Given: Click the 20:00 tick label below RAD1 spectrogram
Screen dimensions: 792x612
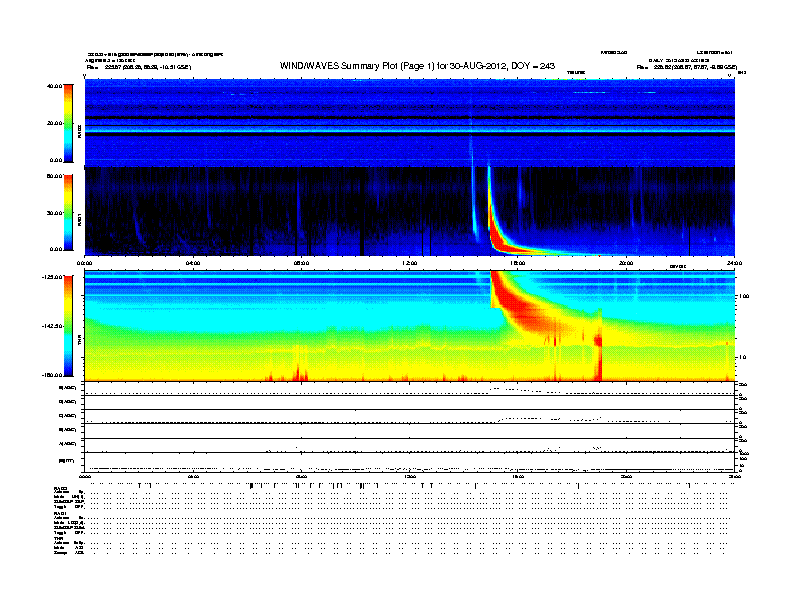Looking at the screenshot, I should pyautogui.click(x=626, y=263).
